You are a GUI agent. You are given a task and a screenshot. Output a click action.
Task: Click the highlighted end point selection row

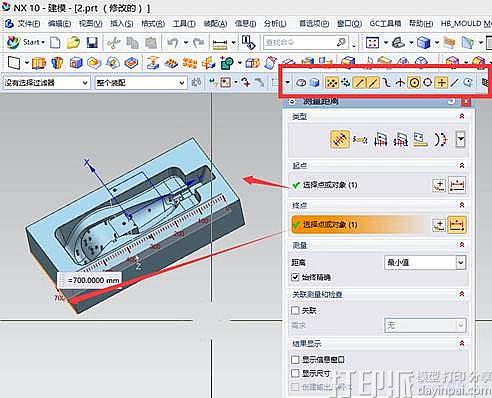click(360, 225)
